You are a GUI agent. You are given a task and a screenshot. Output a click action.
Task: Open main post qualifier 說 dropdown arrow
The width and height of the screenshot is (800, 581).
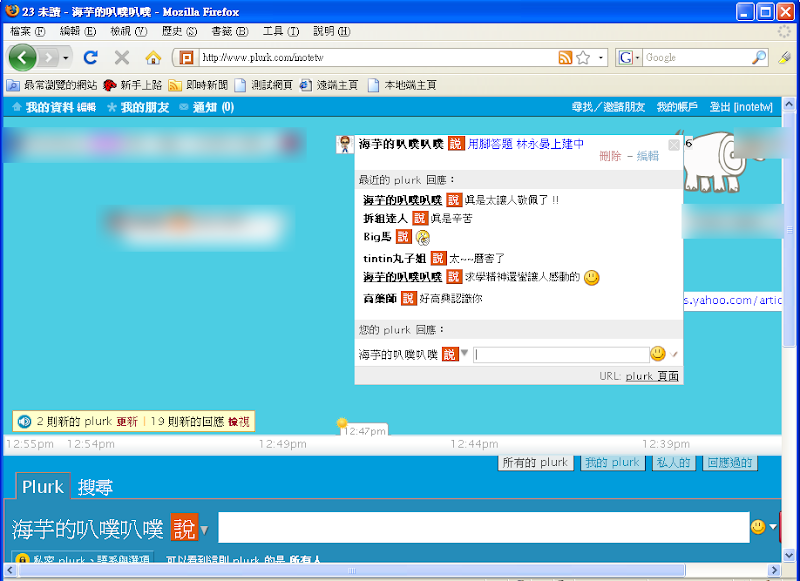tap(204, 530)
